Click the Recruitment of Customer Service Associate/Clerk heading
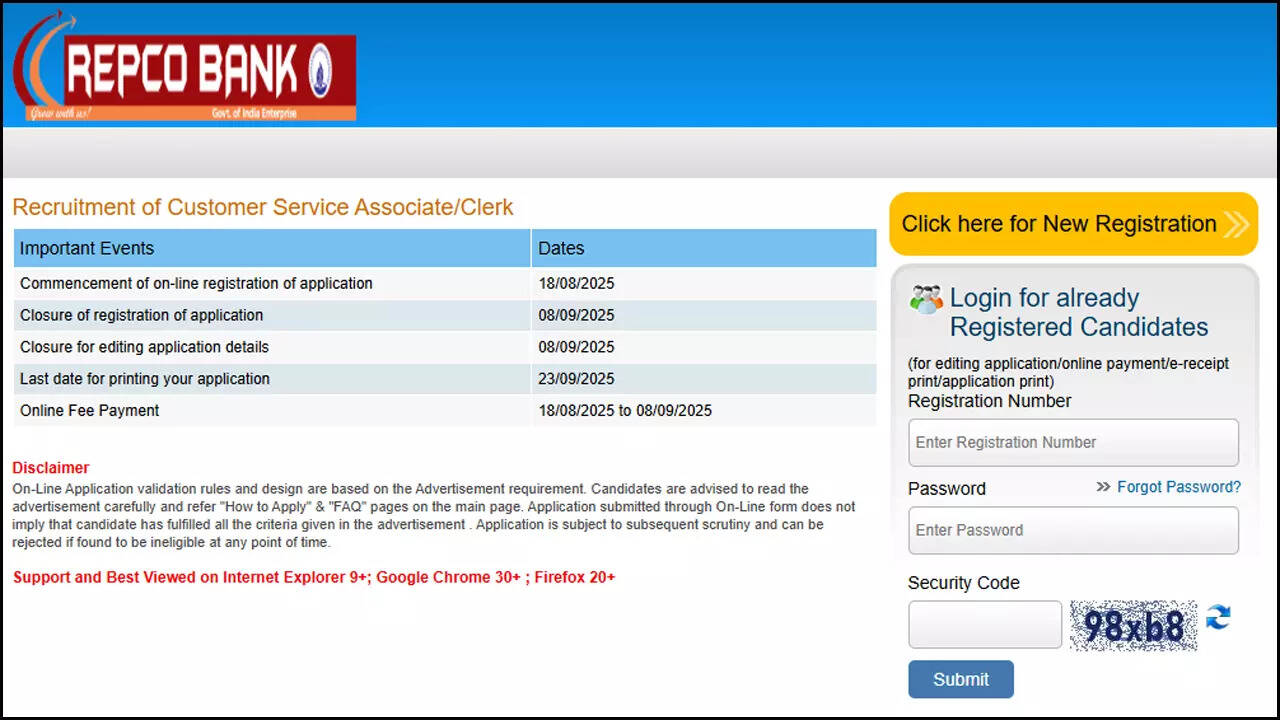Screen dimensions: 1280x720 point(263,207)
